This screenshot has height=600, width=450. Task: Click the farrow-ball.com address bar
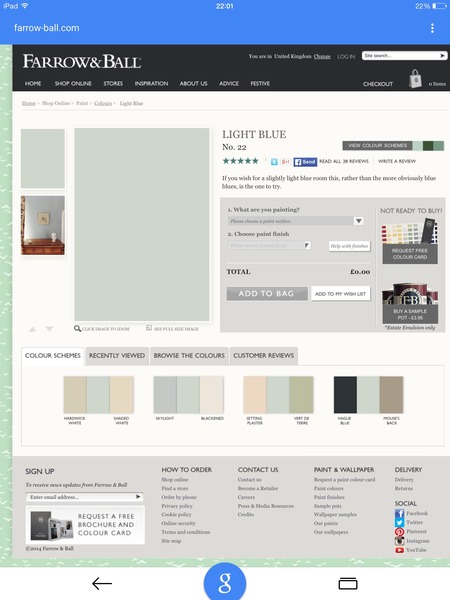coord(46,28)
